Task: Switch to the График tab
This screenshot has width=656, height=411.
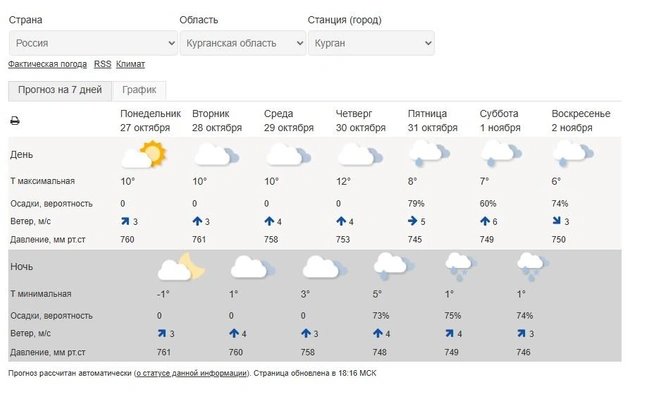Action: pos(139,90)
